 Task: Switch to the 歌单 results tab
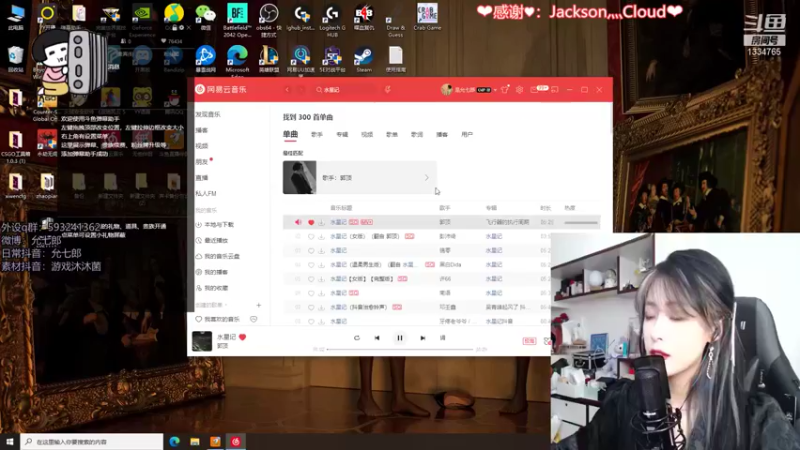(x=392, y=135)
